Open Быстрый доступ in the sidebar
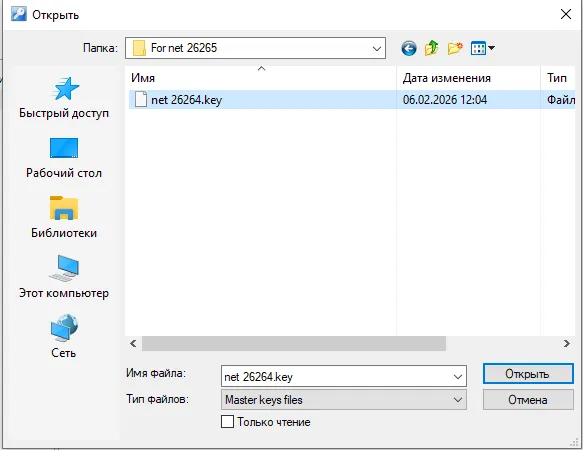The width and height of the screenshot is (583, 450). pyautogui.click(x=64, y=98)
